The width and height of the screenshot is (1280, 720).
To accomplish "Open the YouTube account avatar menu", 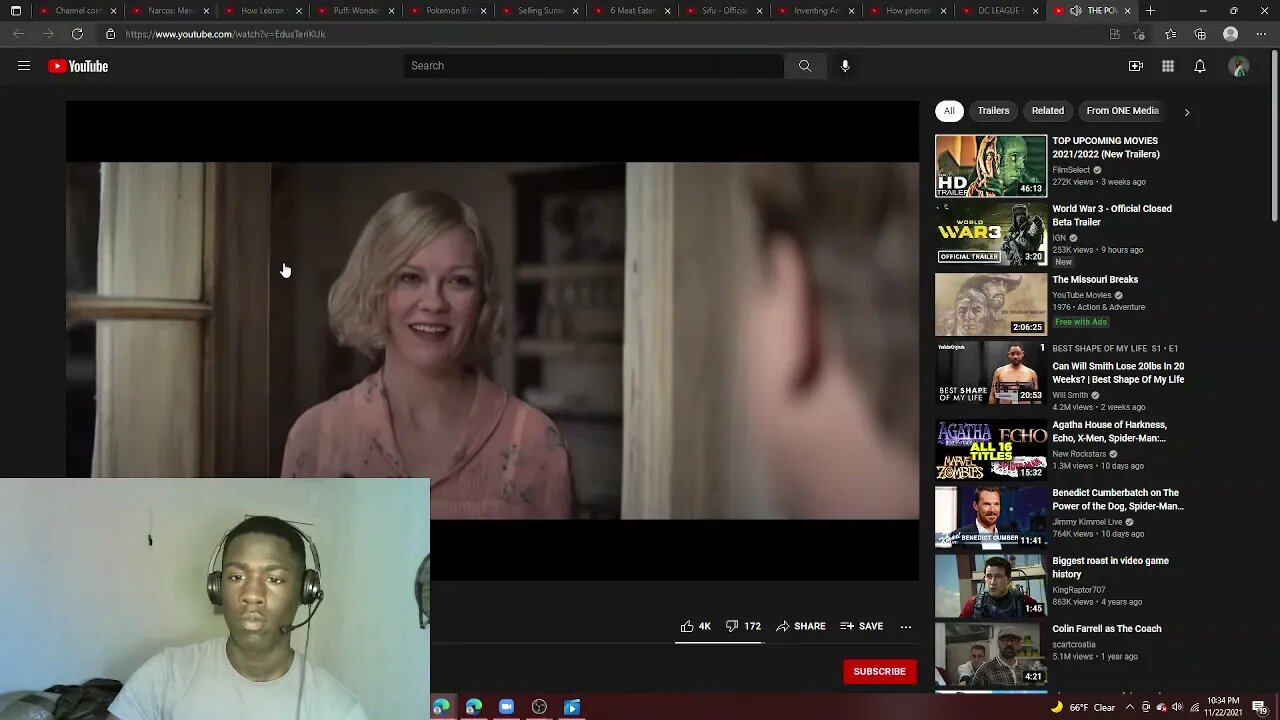I will [1239, 66].
